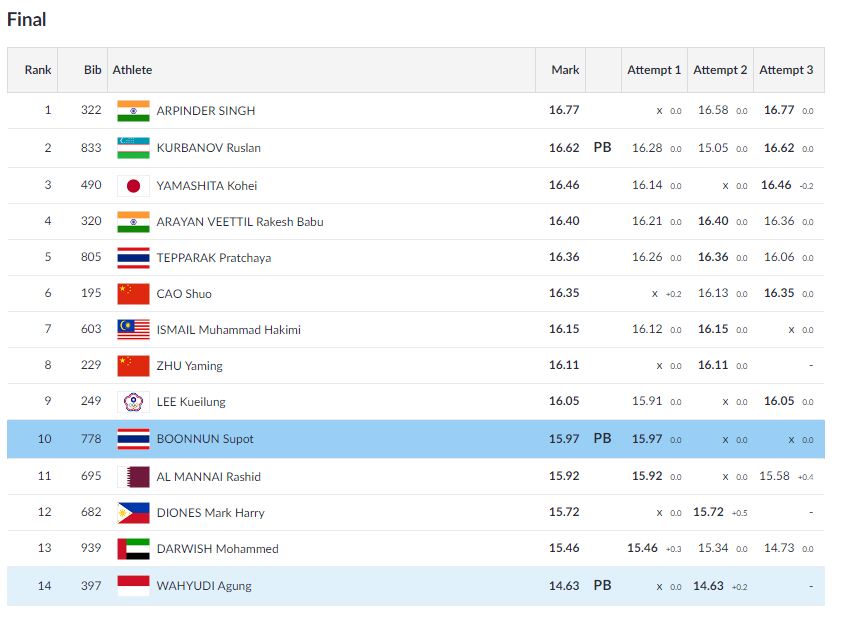Viewport: 848px width, 628px height.
Task: Click China flag beside CAO Shuo
Action: tap(133, 294)
